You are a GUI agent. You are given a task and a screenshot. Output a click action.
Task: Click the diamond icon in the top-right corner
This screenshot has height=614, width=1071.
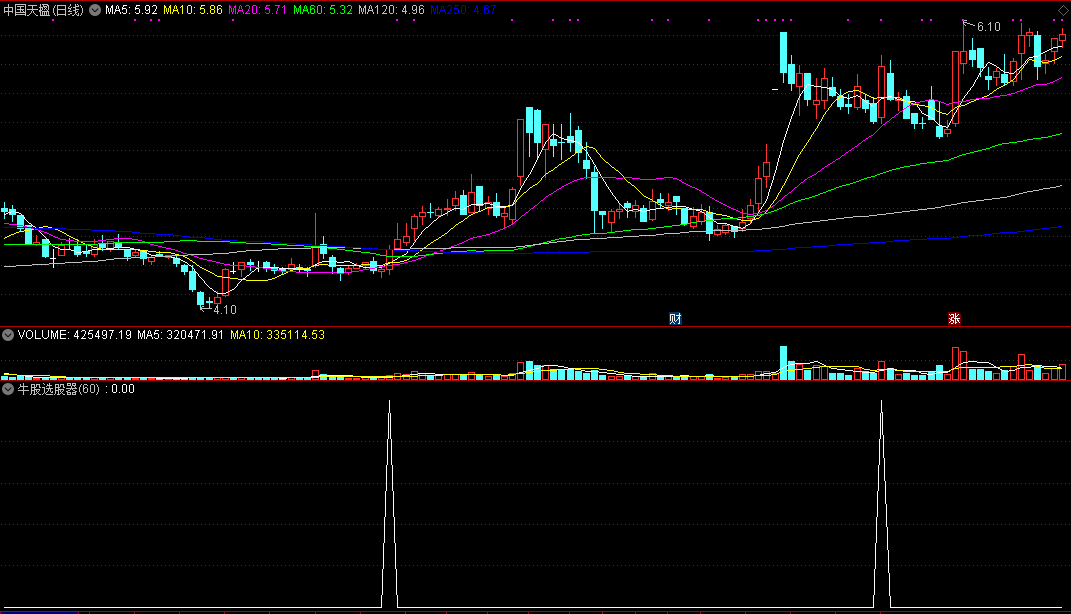click(x=1063, y=10)
